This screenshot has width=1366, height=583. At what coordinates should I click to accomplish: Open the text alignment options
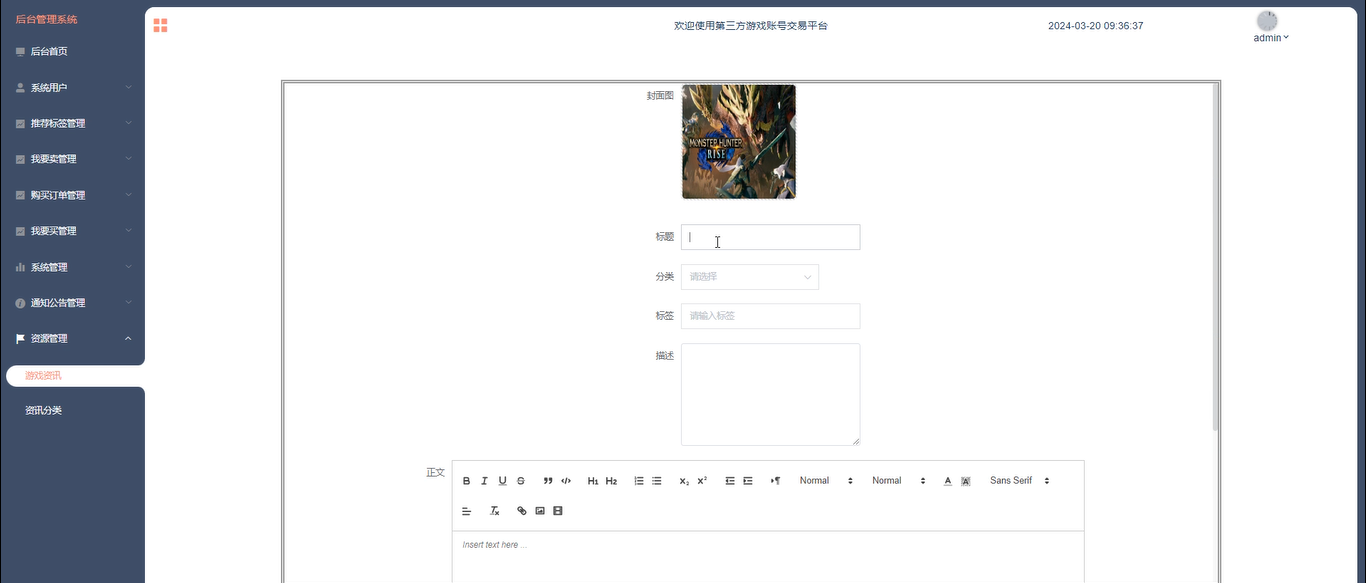[x=466, y=511]
